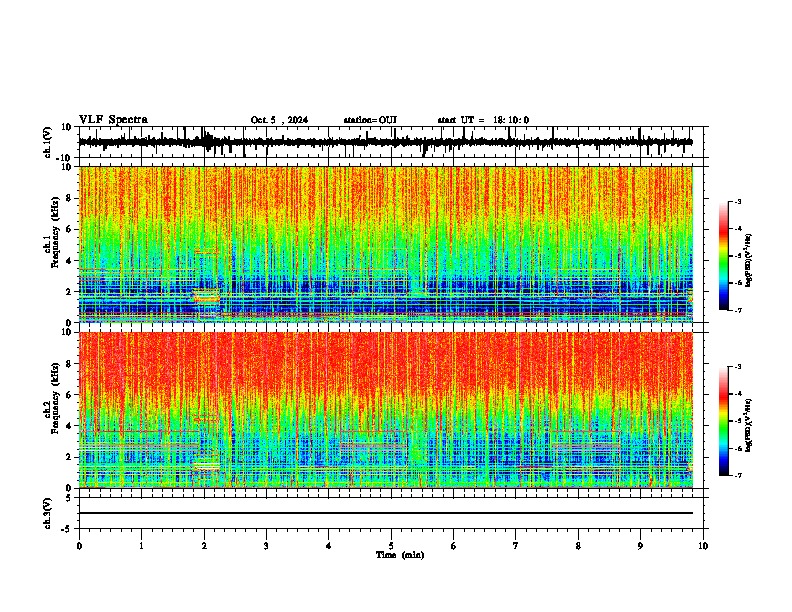Click time axis tick label '2'
The width and height of the screenshot is (792, 612).
click(x=204, y=546)
